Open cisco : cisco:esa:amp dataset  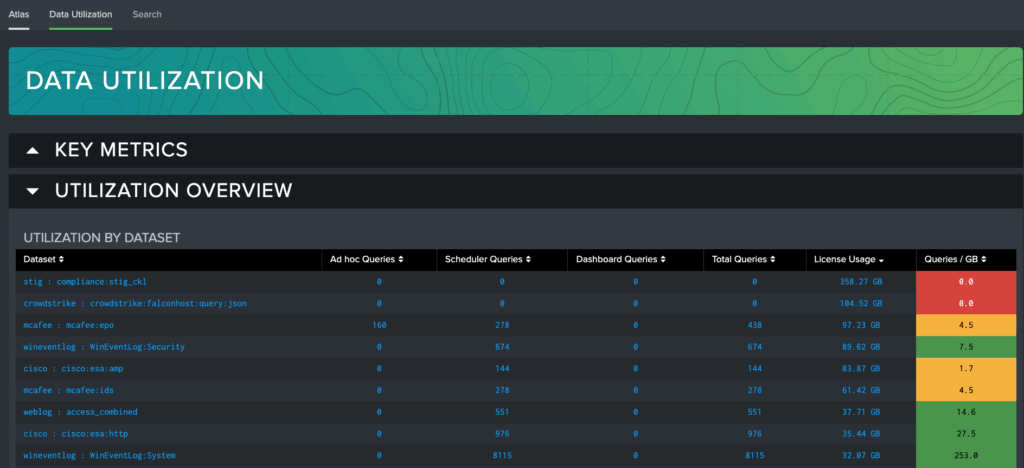pyautogui.click(x=73, y=369)
